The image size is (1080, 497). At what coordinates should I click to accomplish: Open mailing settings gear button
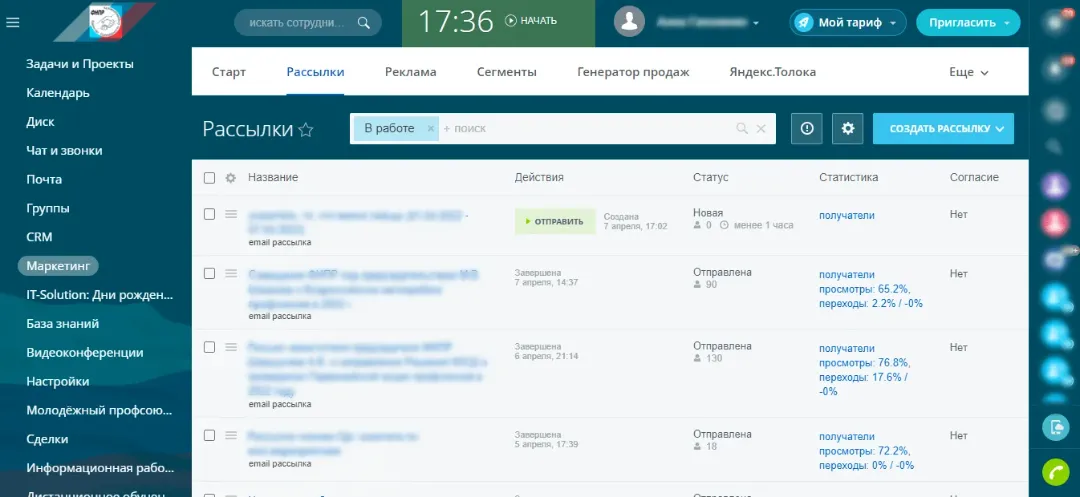pyautogui.click(x=848, y=129)
